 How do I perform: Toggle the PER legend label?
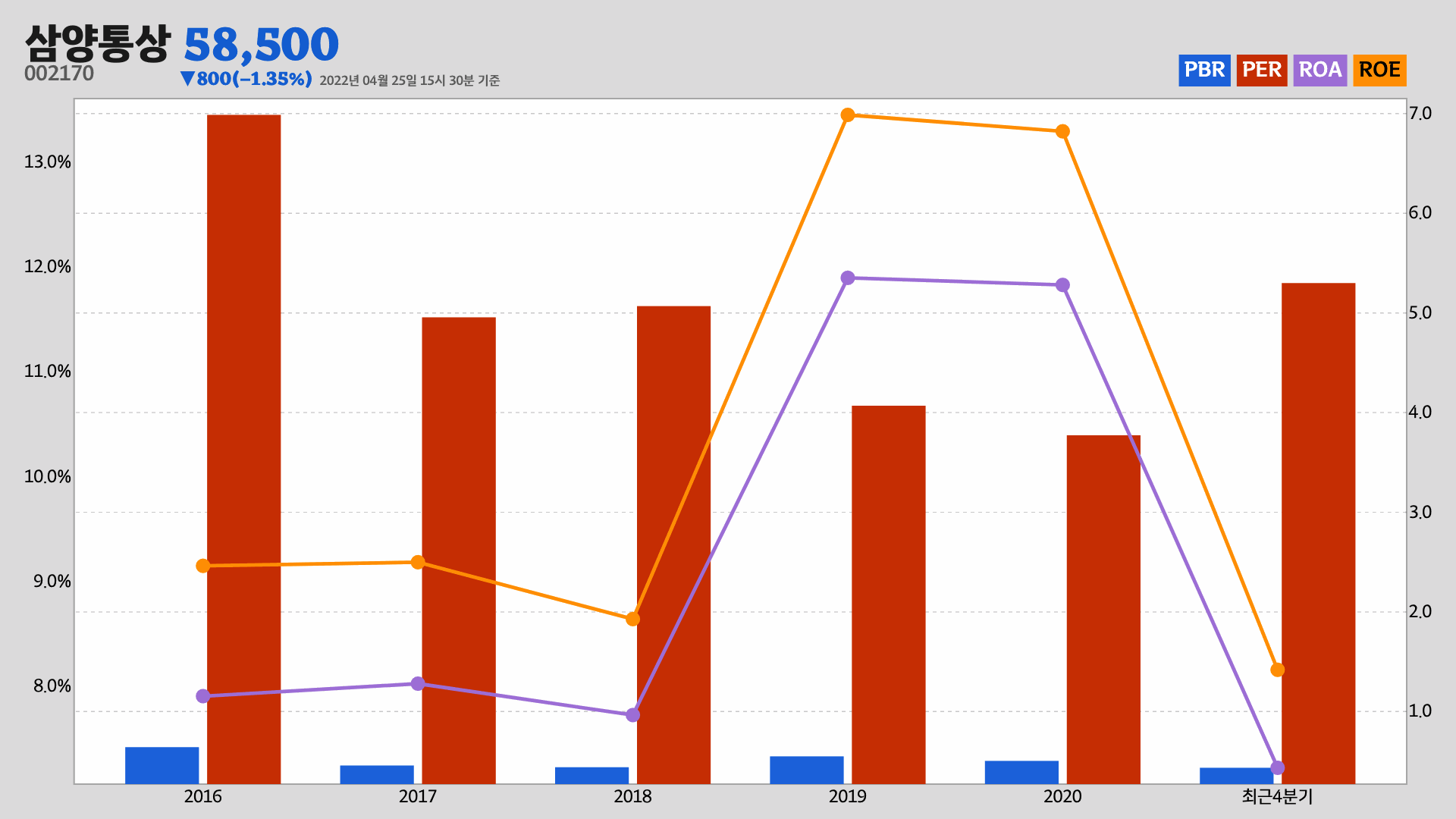click(1261, 70)
